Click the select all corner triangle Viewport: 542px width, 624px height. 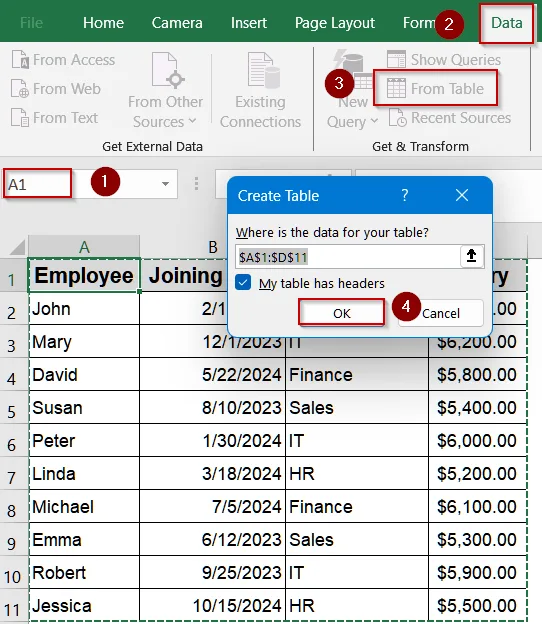(17, 247)
